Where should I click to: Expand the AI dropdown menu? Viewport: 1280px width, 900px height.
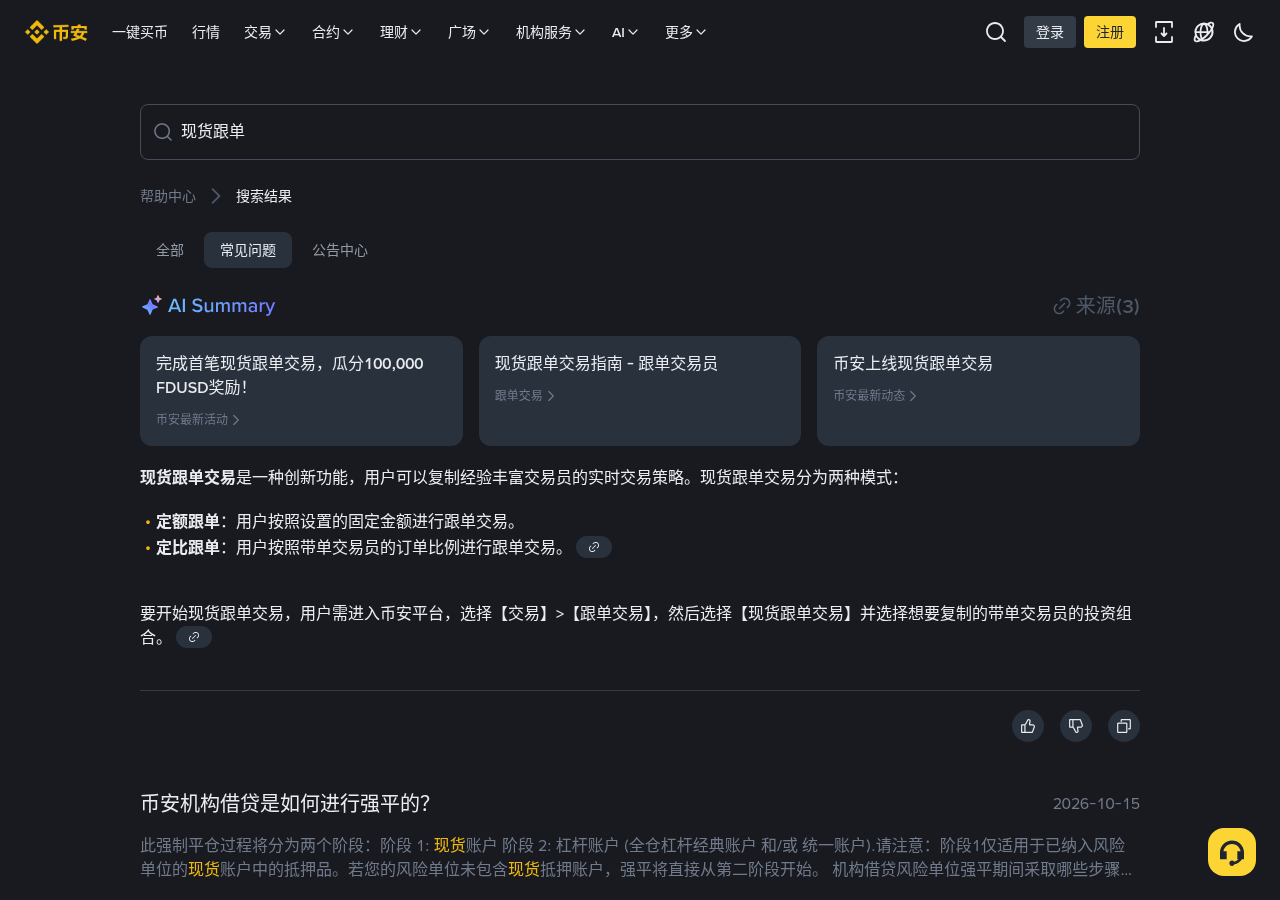625,32
